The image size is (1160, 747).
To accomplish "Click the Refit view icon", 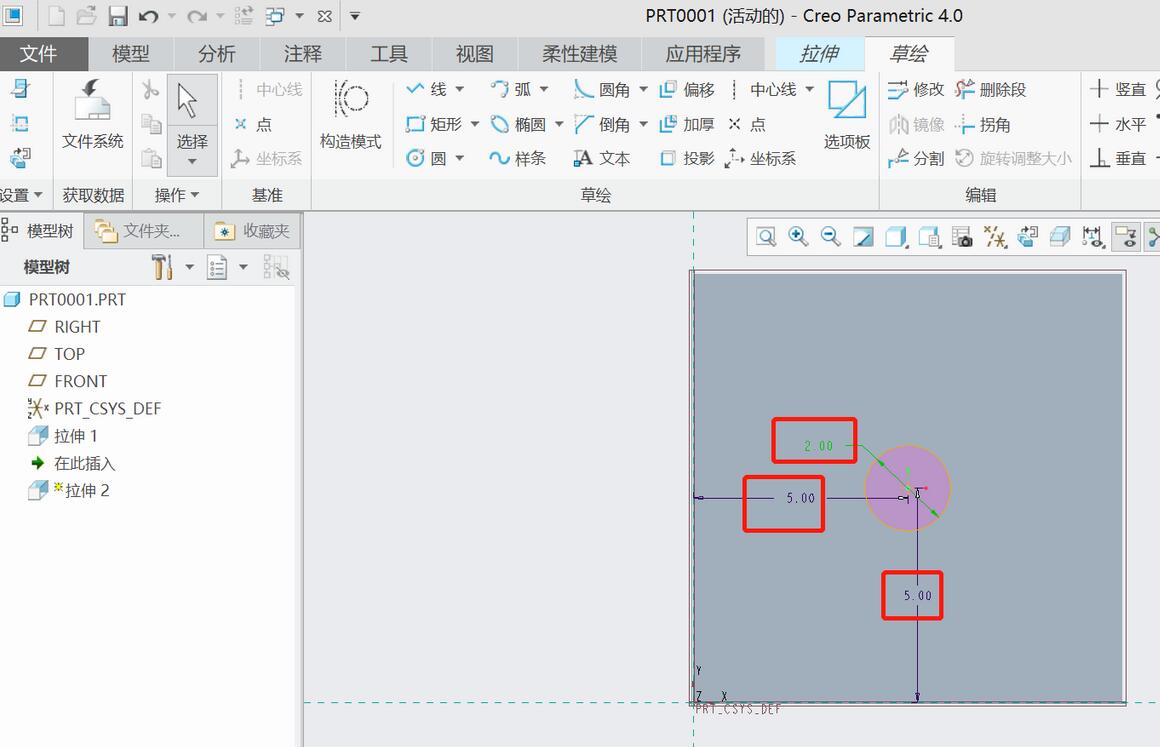I will coord(765,237).
